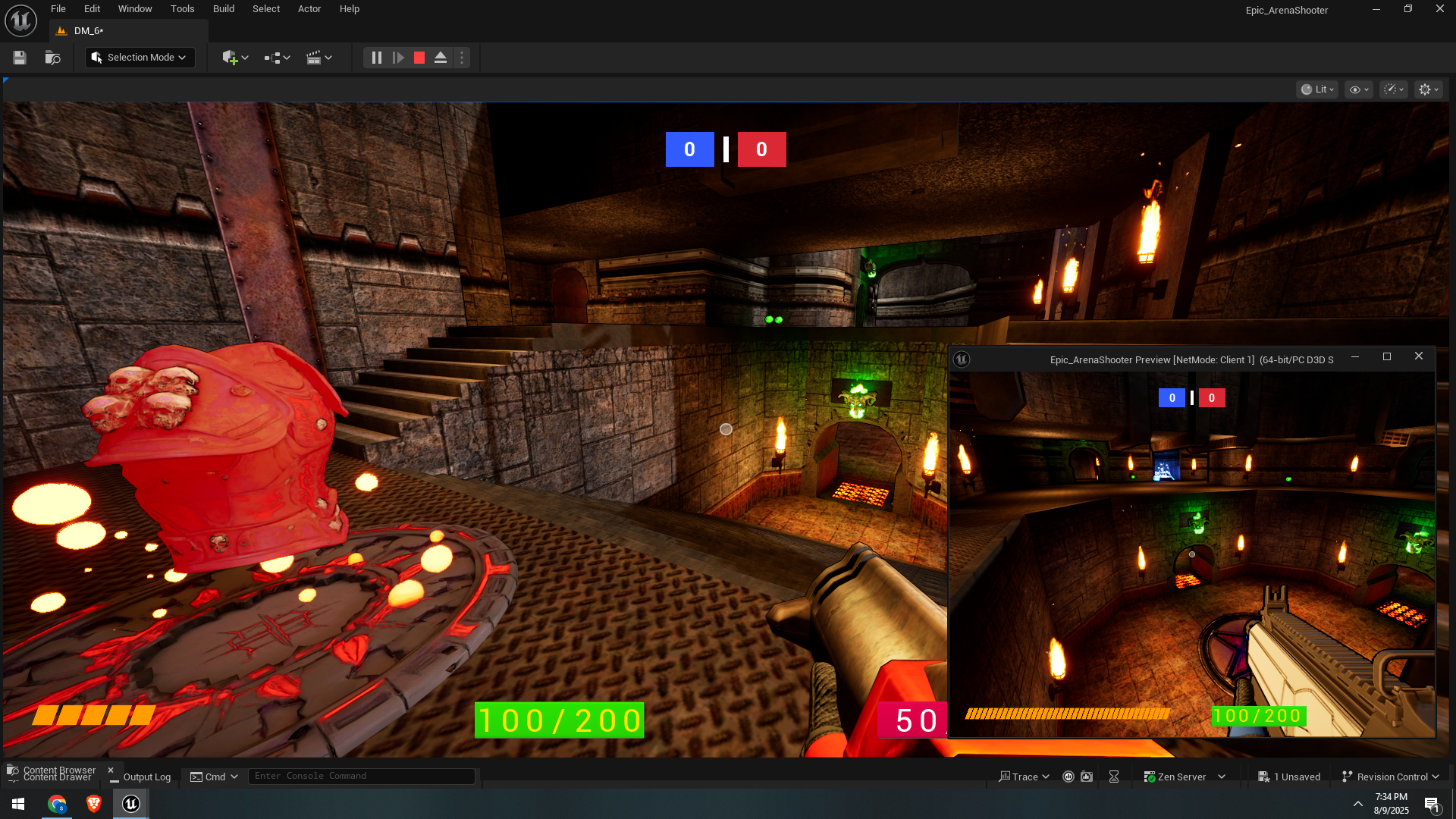The image size is (1456, 819).
Task: Click the orange ammo bars in main viewport
Action: pyautogui.click(x=93, y=715)
